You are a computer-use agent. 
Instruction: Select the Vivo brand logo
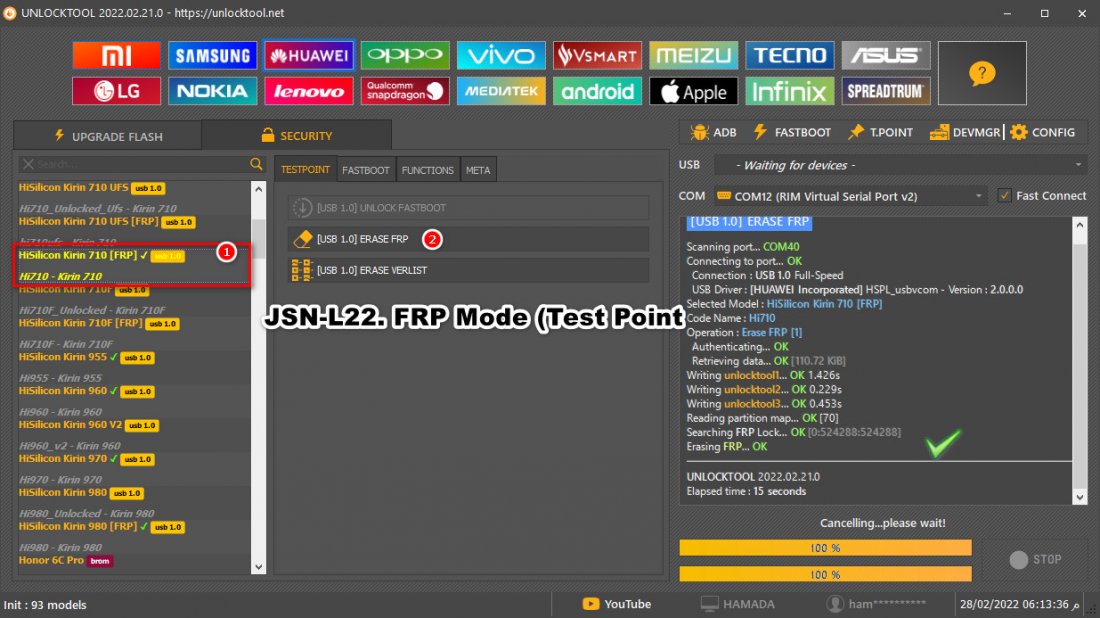pos(501,55)
